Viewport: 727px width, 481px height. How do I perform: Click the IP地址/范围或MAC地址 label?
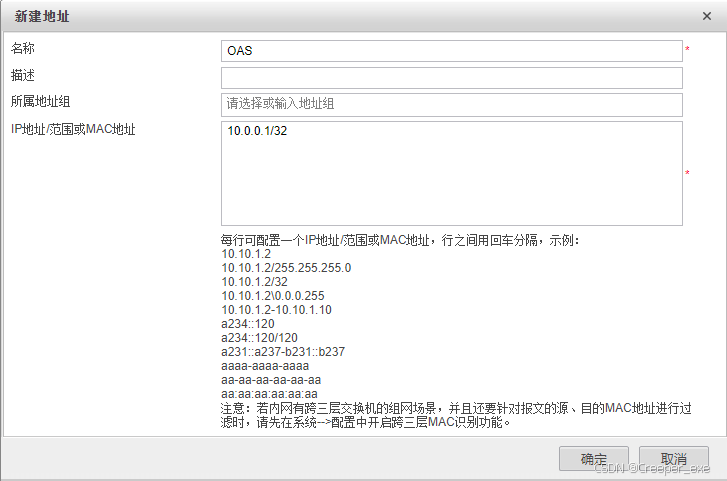pos(73,129)
